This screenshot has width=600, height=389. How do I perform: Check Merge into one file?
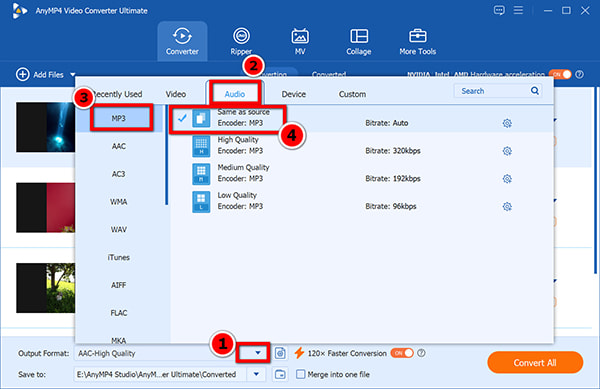coord(301,374)
